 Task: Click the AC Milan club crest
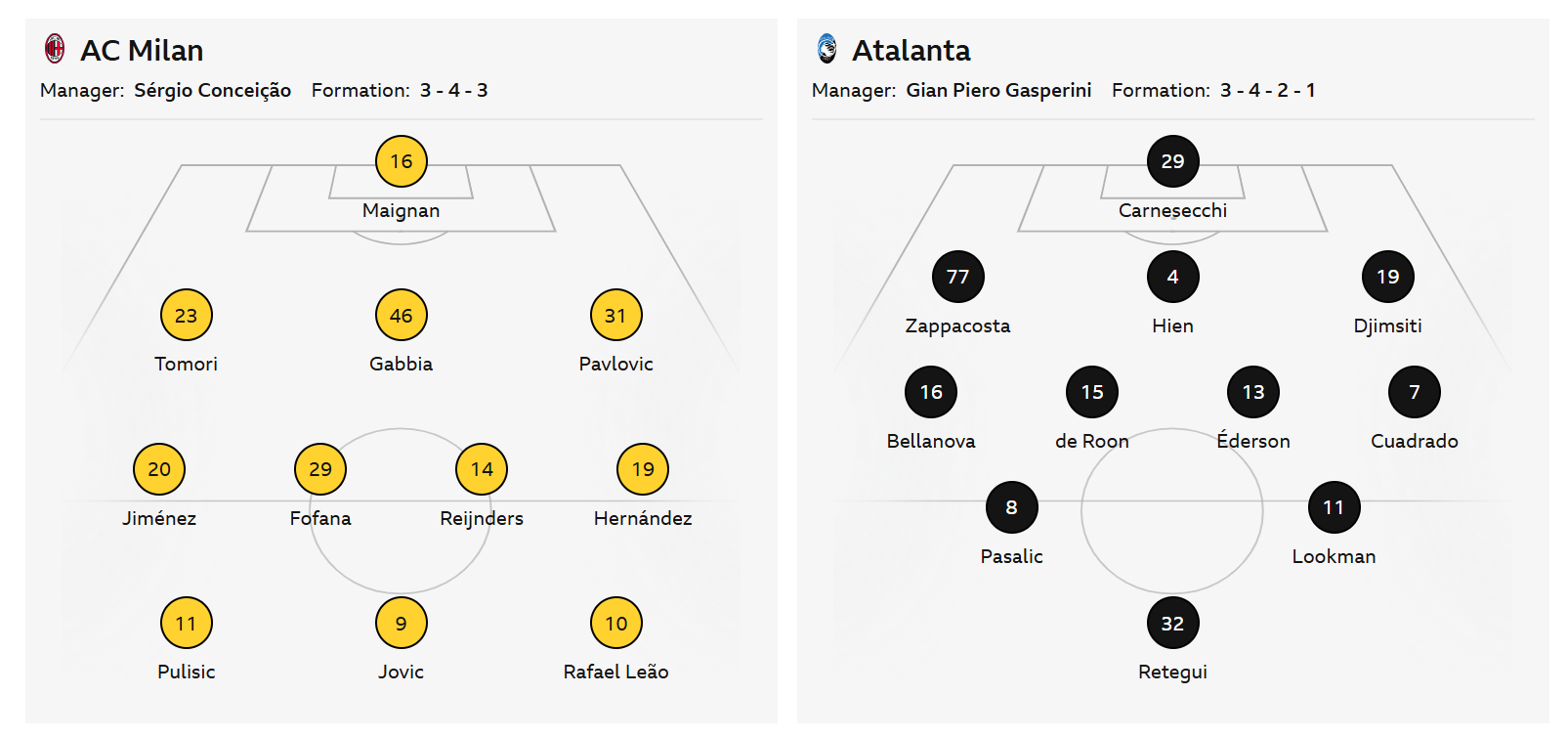[x=55, y=49]
